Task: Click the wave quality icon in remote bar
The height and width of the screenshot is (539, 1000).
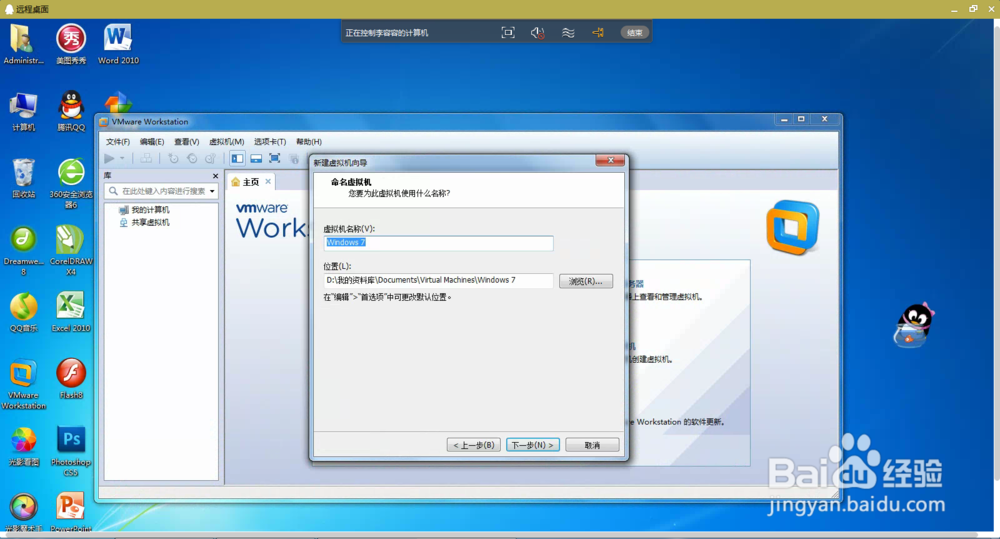Action: 568,33
